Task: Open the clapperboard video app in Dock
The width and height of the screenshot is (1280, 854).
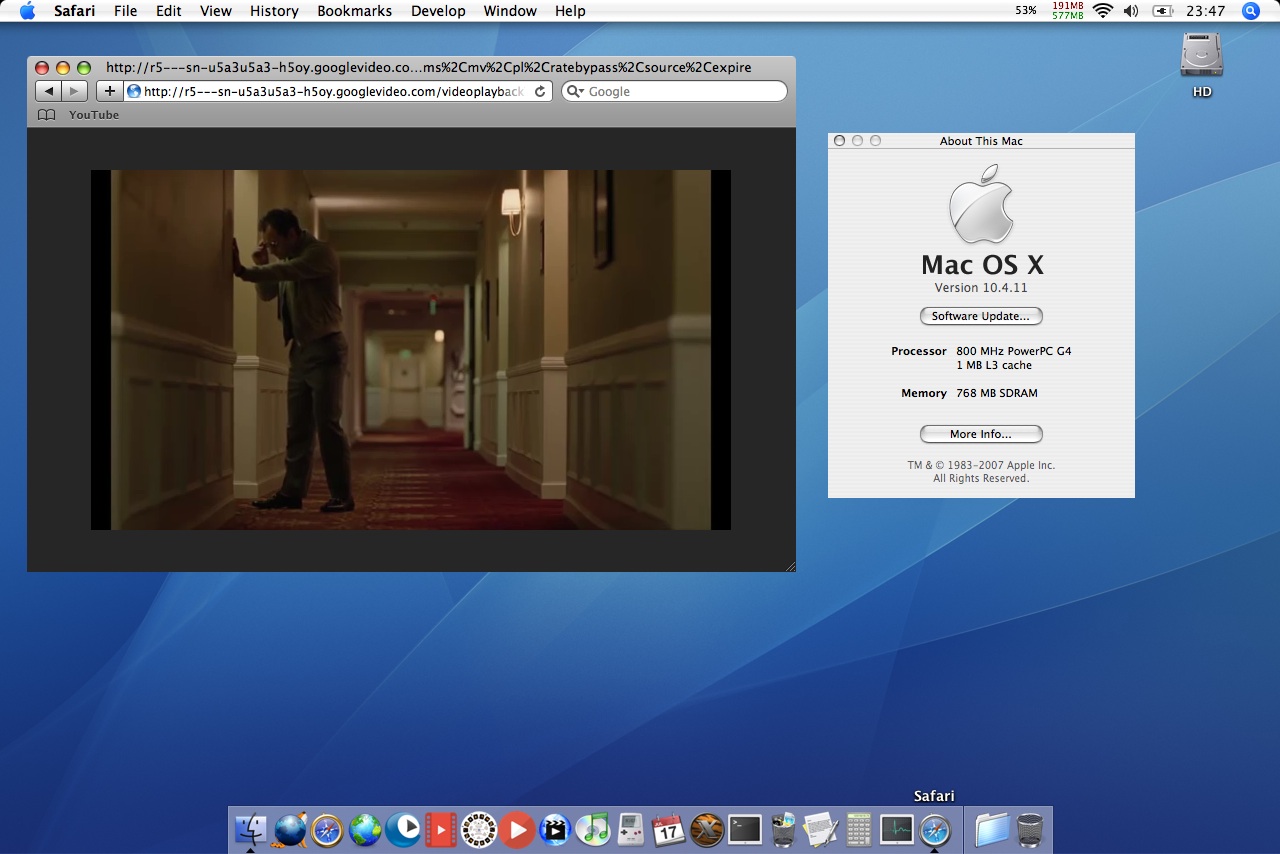Action: [x=555, y=829]
